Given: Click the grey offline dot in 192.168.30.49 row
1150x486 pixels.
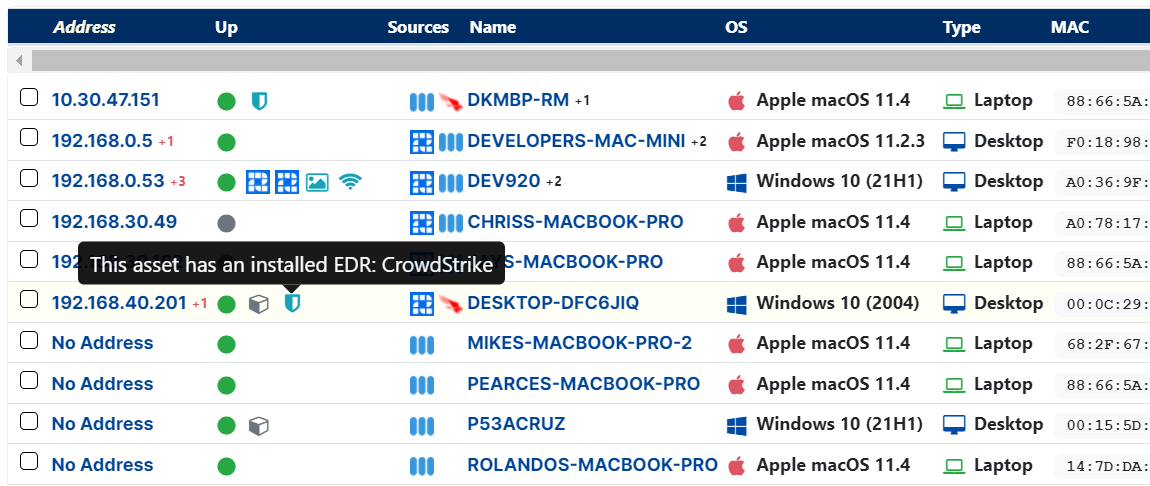Looking at the screenshot, I should (227, 223).
